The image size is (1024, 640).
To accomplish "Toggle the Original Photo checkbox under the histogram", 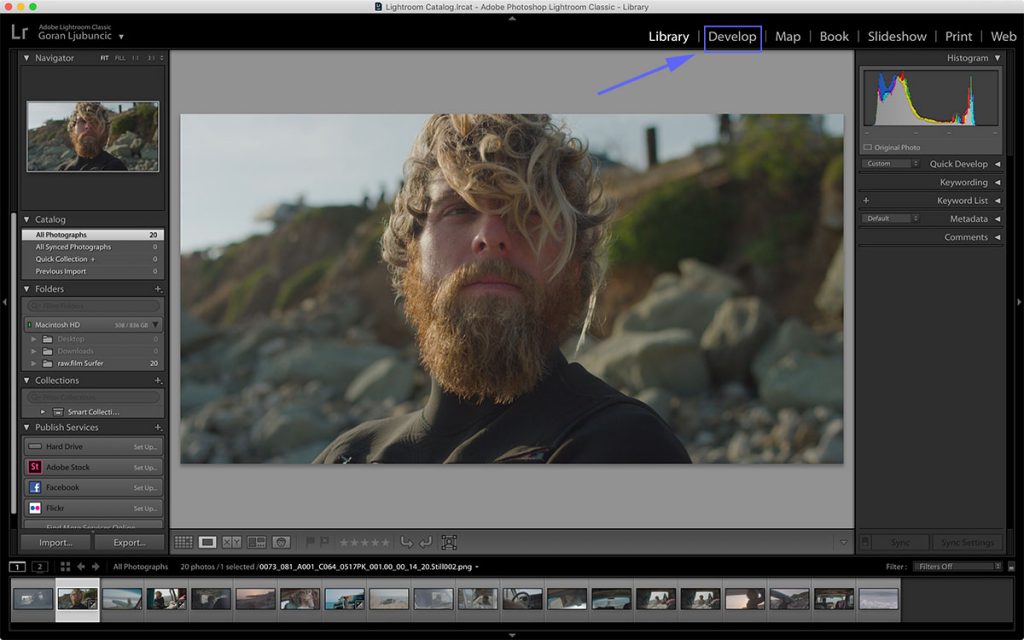I will [x=869, y=146].
